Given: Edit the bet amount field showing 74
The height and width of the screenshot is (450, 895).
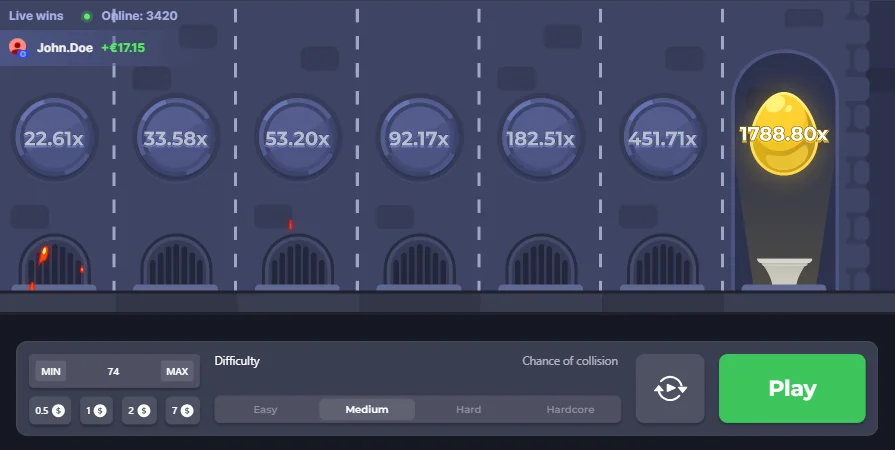Looking at the screenshot, I should click(114, 371).
